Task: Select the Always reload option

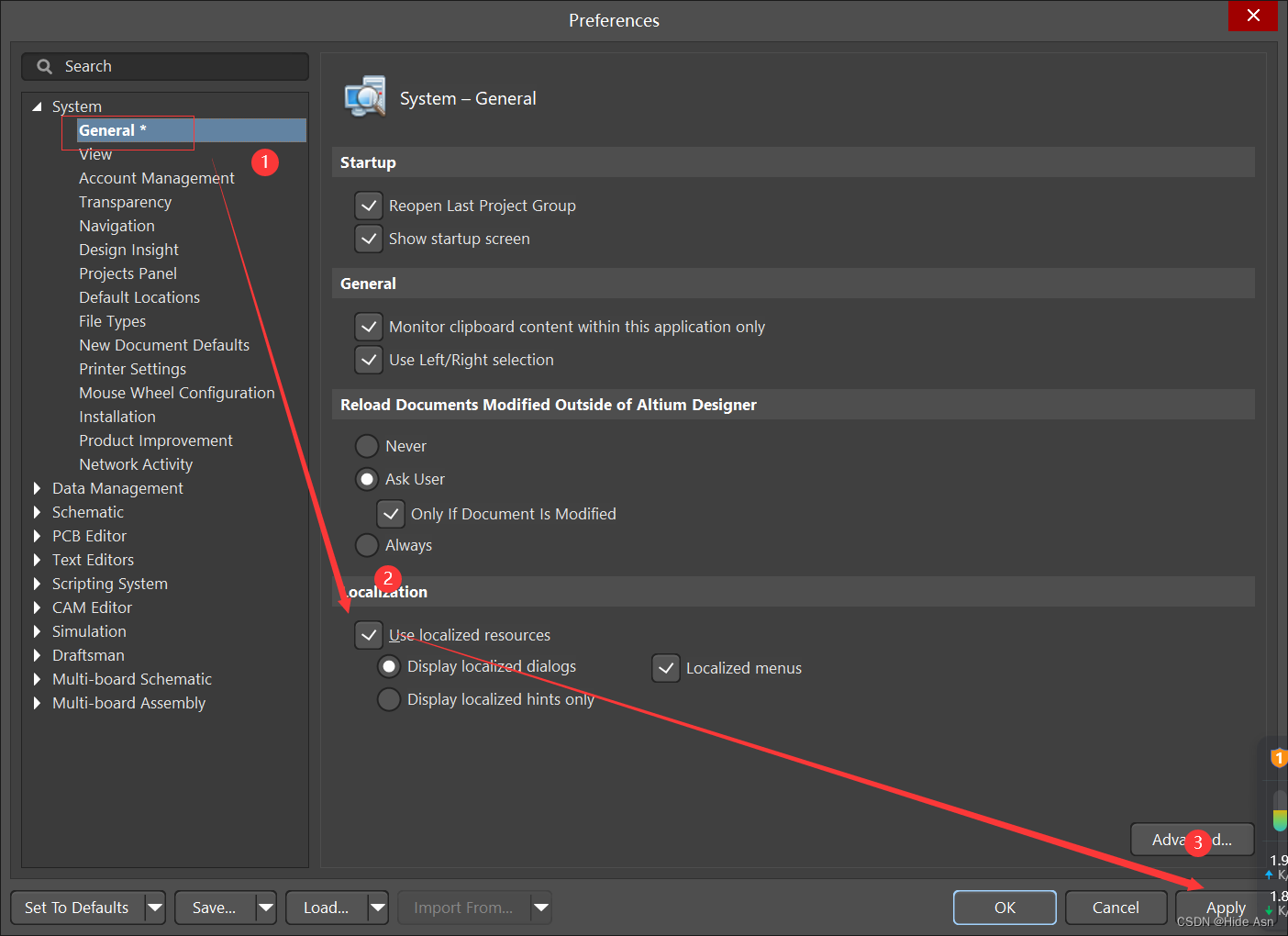Action: pyautogui.click(x=367, y=545)
